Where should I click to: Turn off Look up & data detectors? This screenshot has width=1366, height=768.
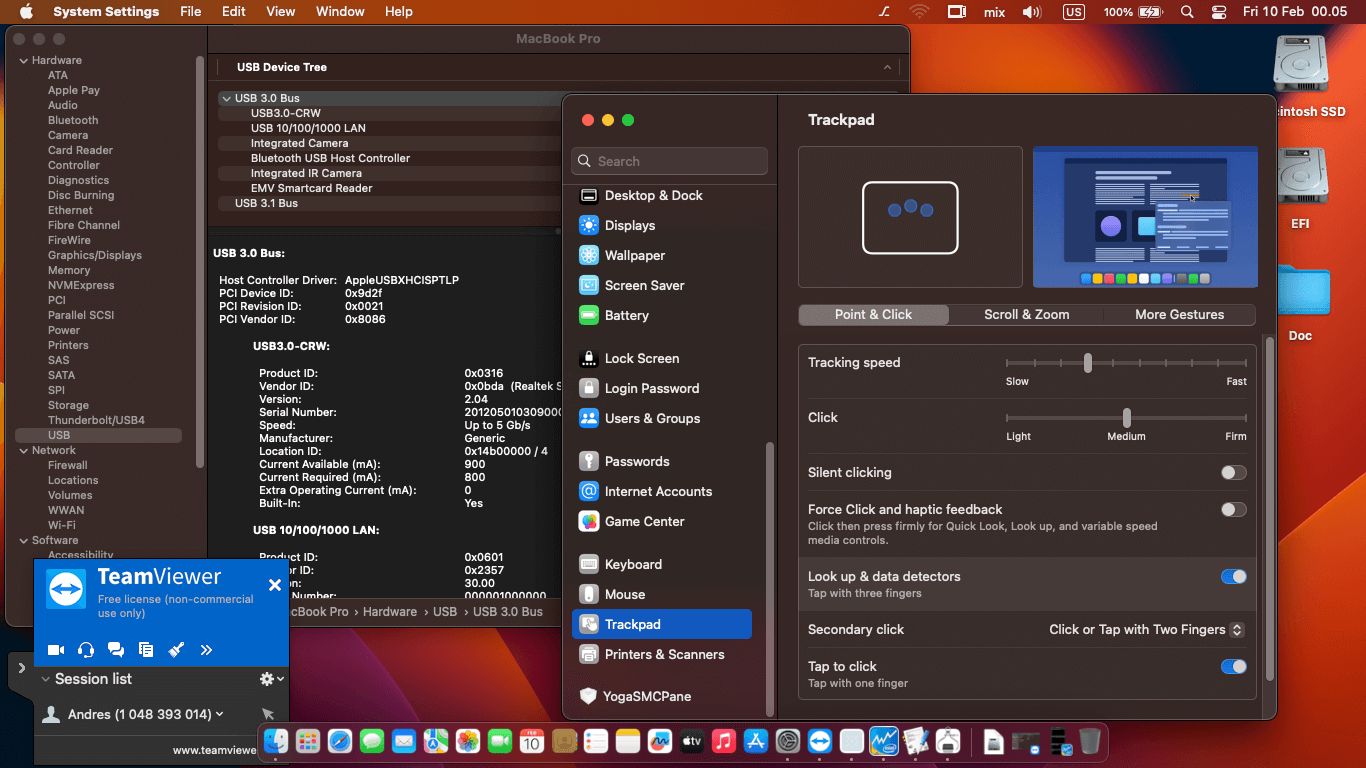(1233, 576)
